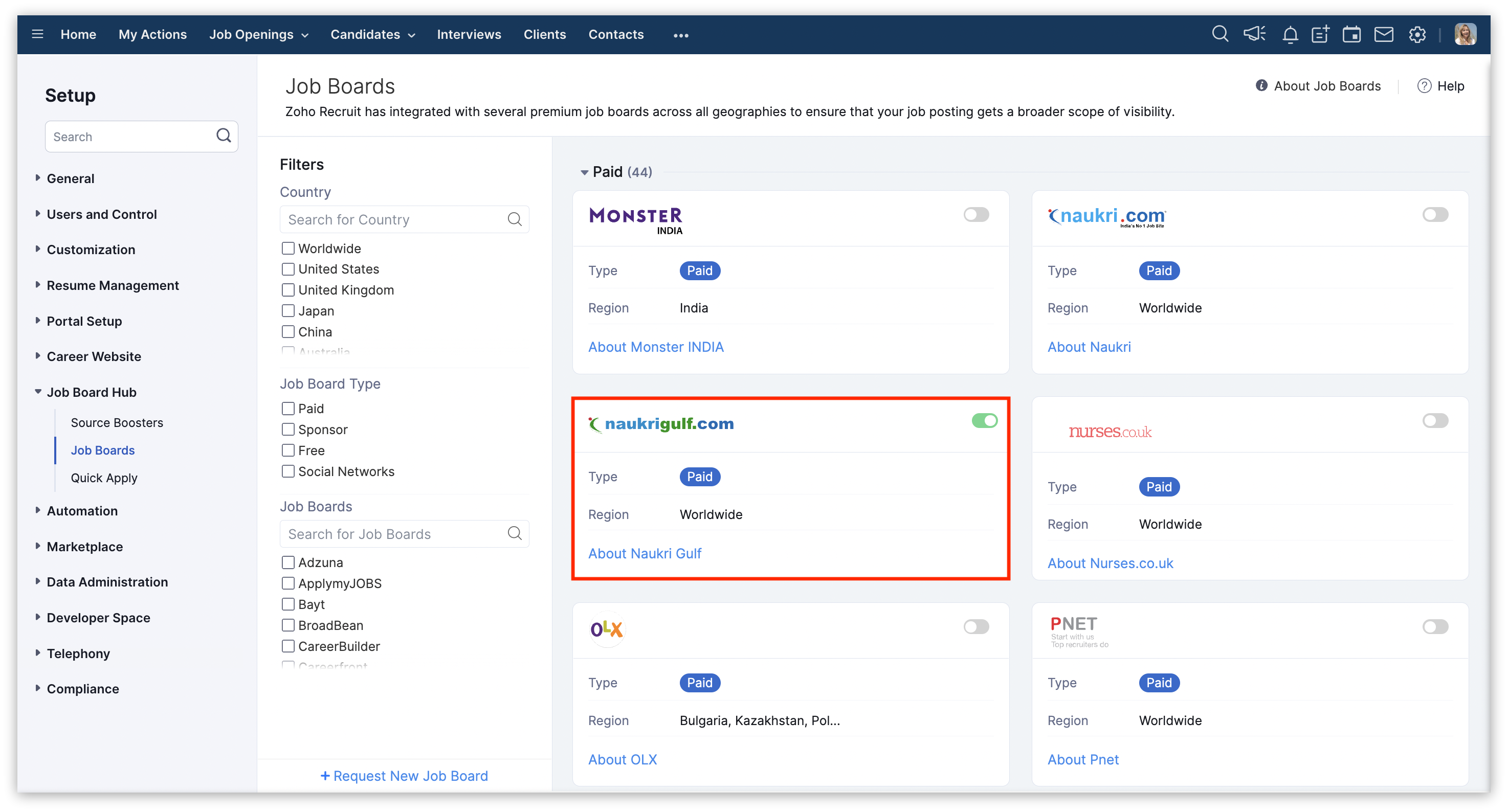1508x812 pixels.
Task: Tick the Social Networks checkbox
Action: point(288,471)
